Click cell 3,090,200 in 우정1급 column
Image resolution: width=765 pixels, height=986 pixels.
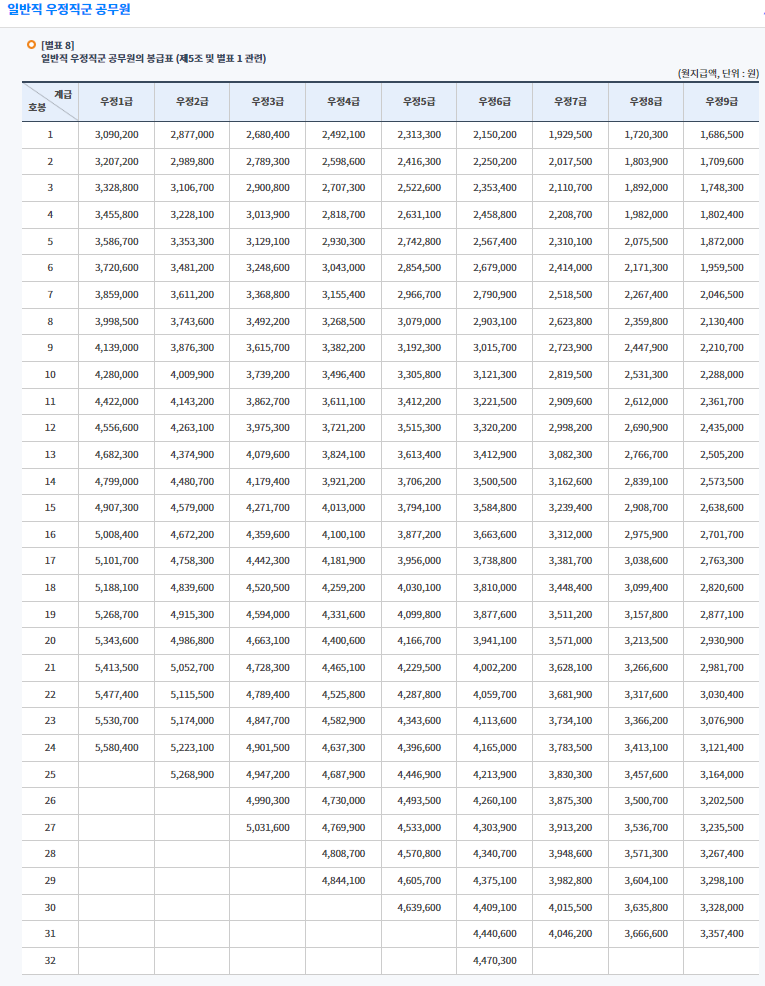pyautogui.click(x=116, y=135)
